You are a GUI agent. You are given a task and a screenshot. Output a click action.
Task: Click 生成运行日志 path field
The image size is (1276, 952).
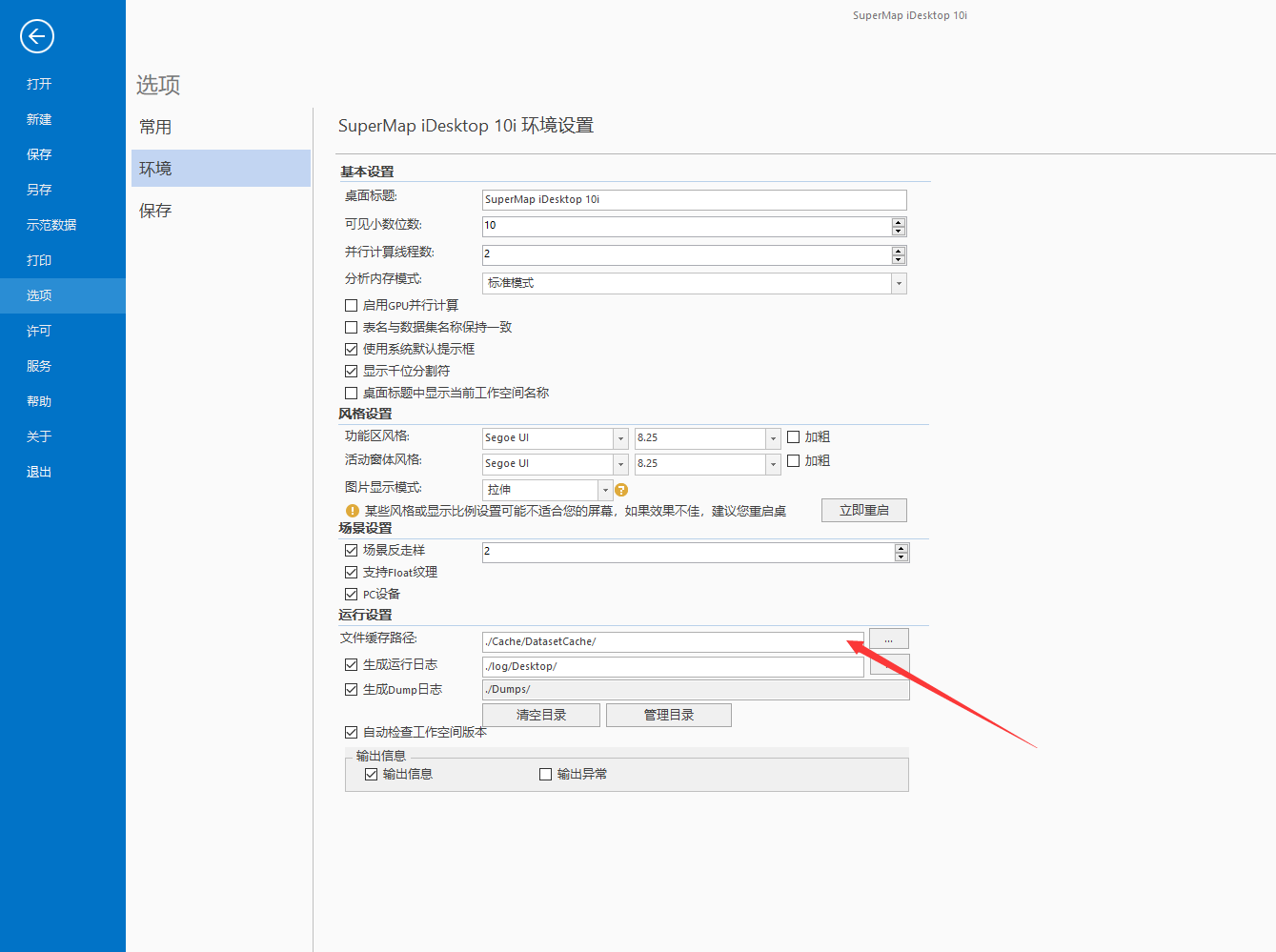coord(673,667)
